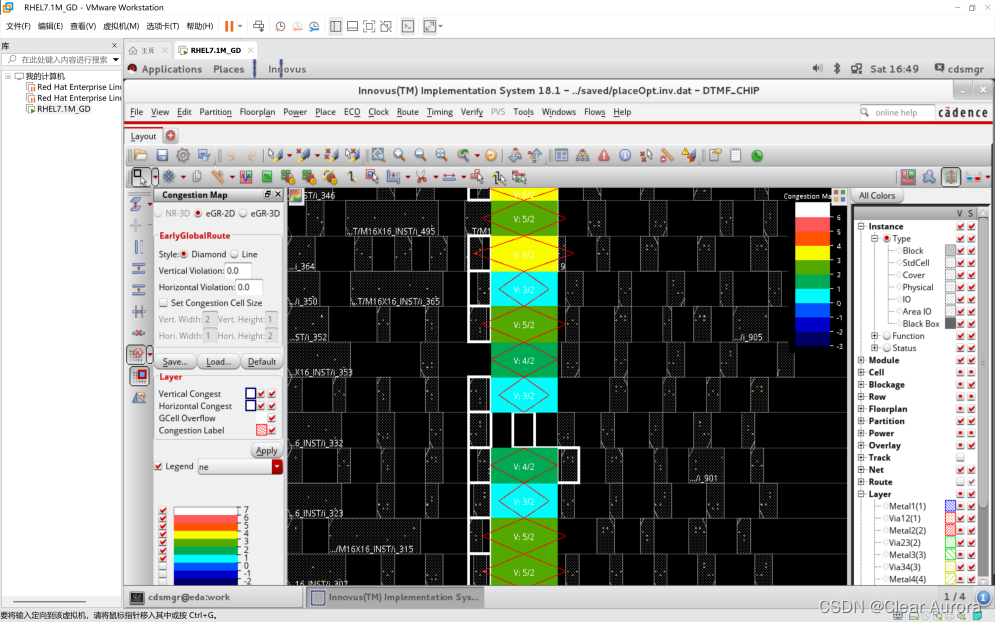Click the Apply button
The image size is (996, 623).
point(267,450)
